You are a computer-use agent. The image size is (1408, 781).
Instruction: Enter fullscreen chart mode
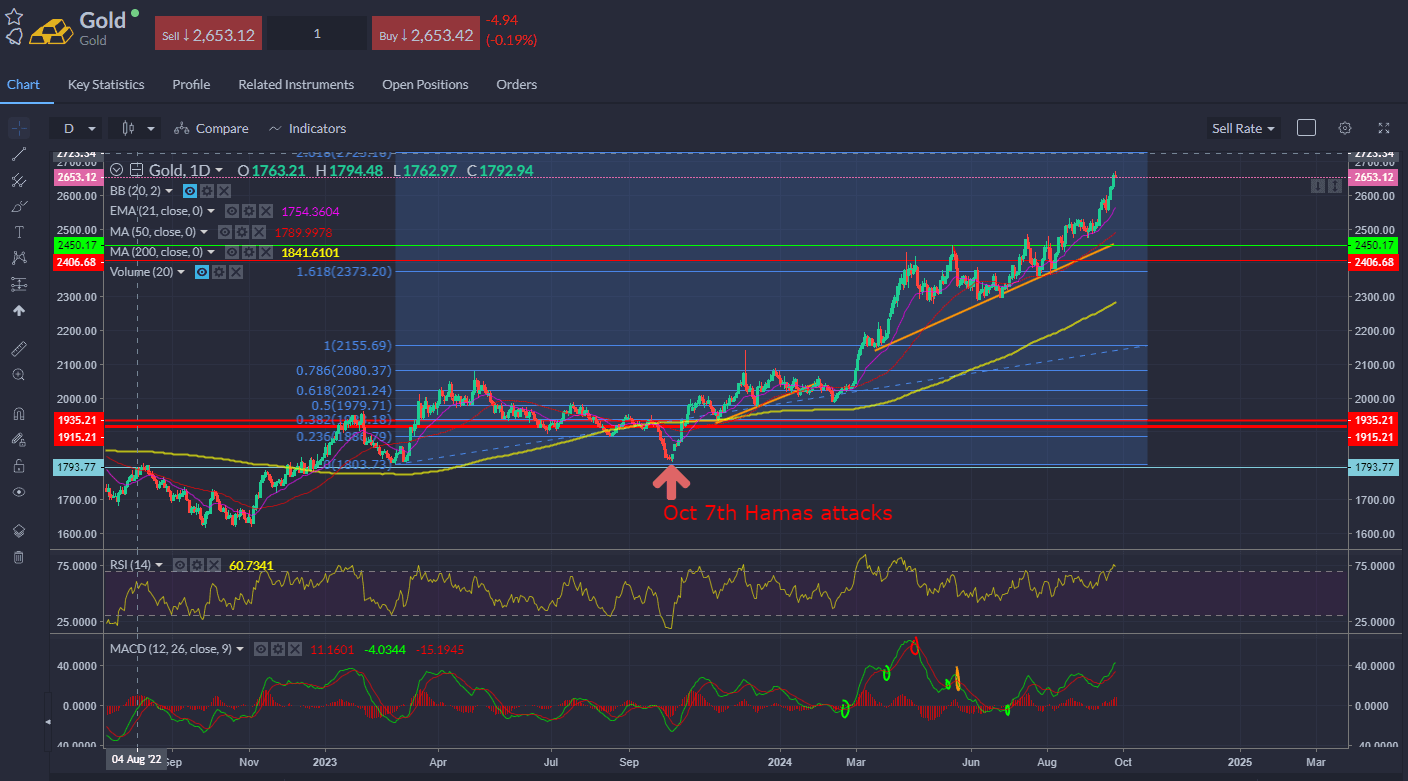tap(1384, 128)
